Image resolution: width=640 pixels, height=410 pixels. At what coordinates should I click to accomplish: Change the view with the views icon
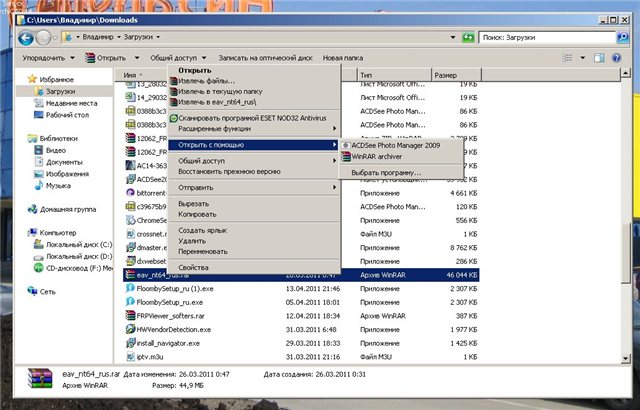[x=568, y=58]
